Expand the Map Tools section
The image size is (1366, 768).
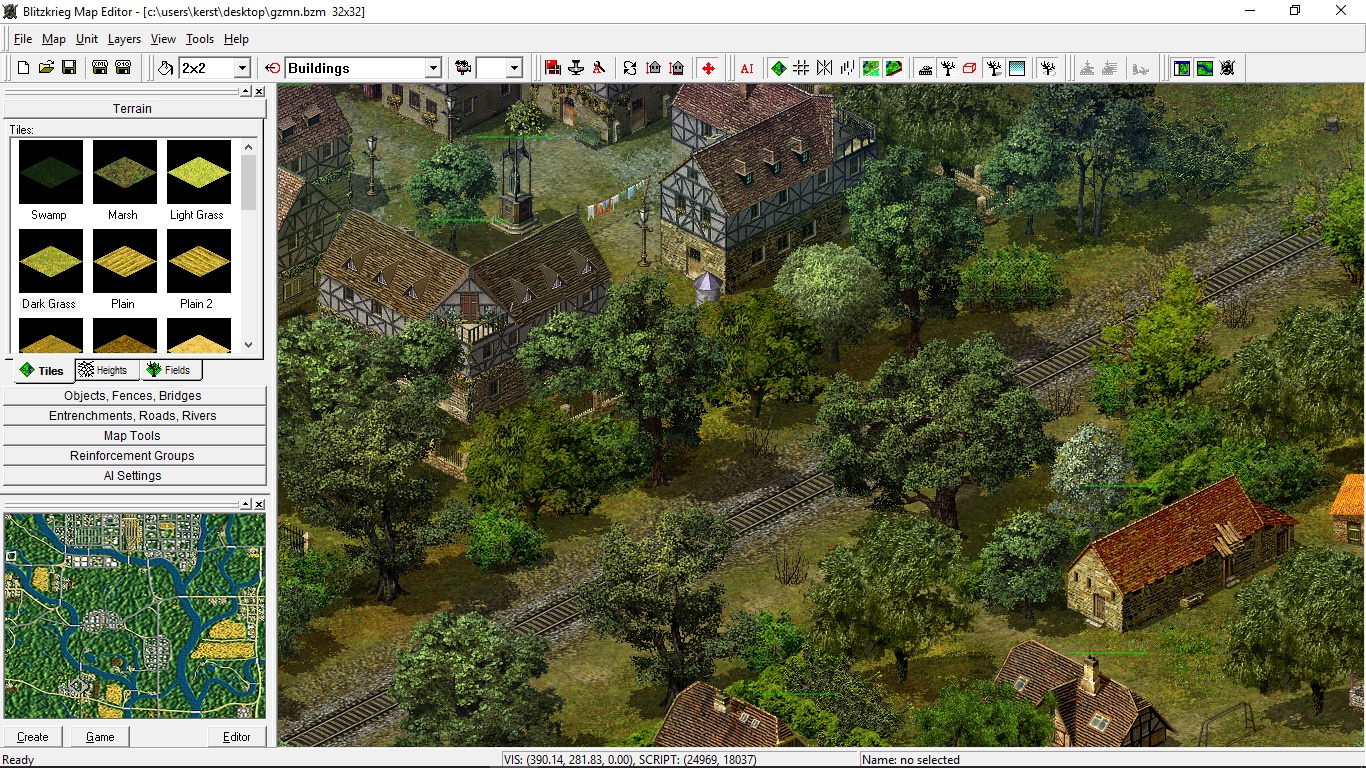pos(133,436)
